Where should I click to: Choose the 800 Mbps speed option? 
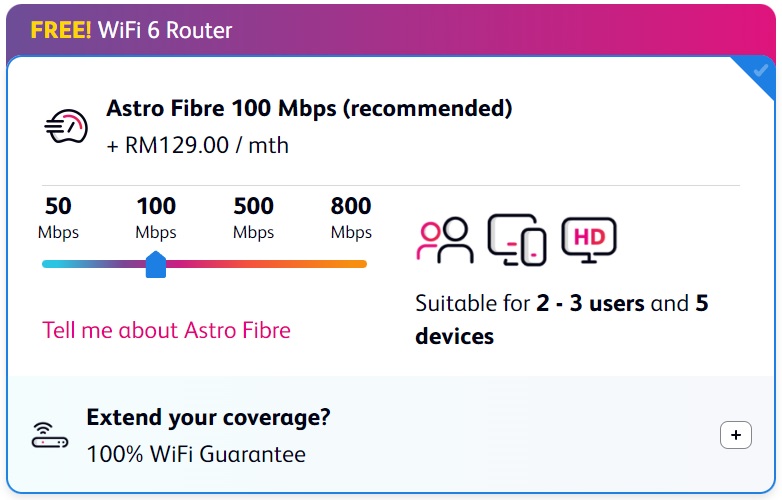(x=351, y=218)
